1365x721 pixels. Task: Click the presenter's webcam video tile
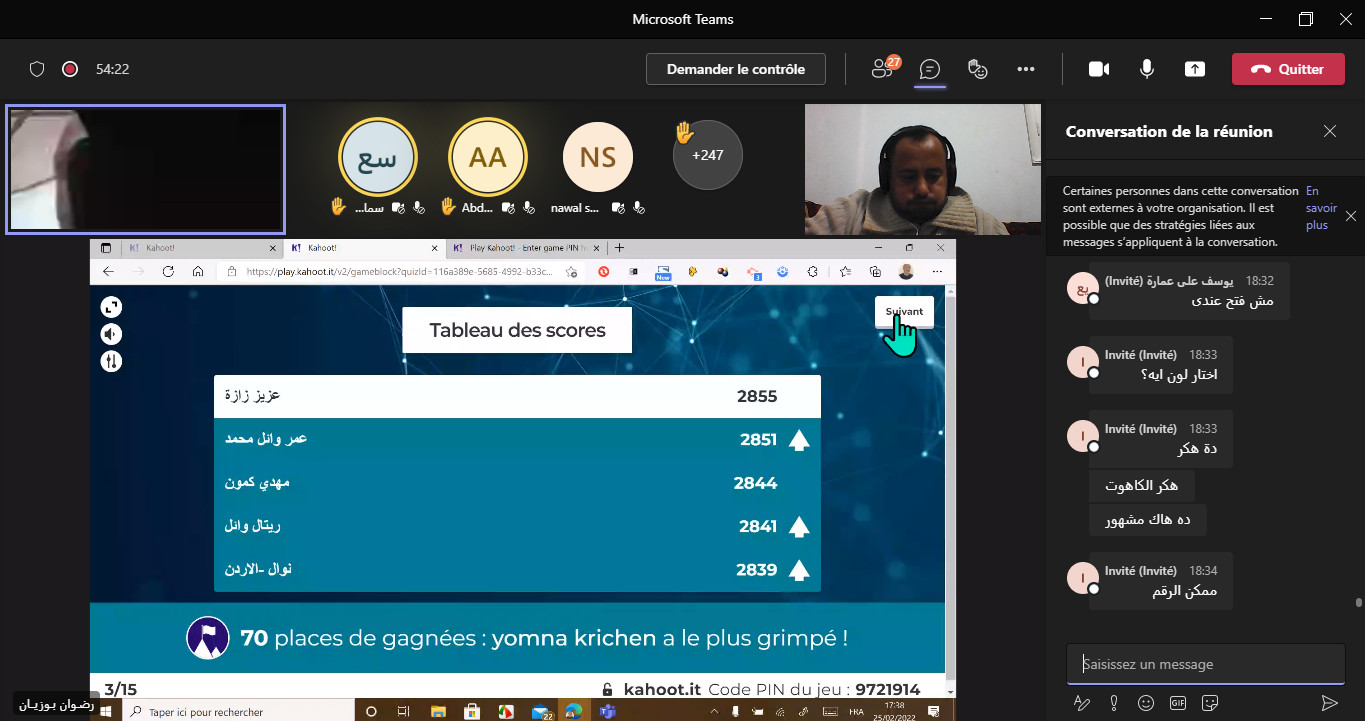[922, 169]
